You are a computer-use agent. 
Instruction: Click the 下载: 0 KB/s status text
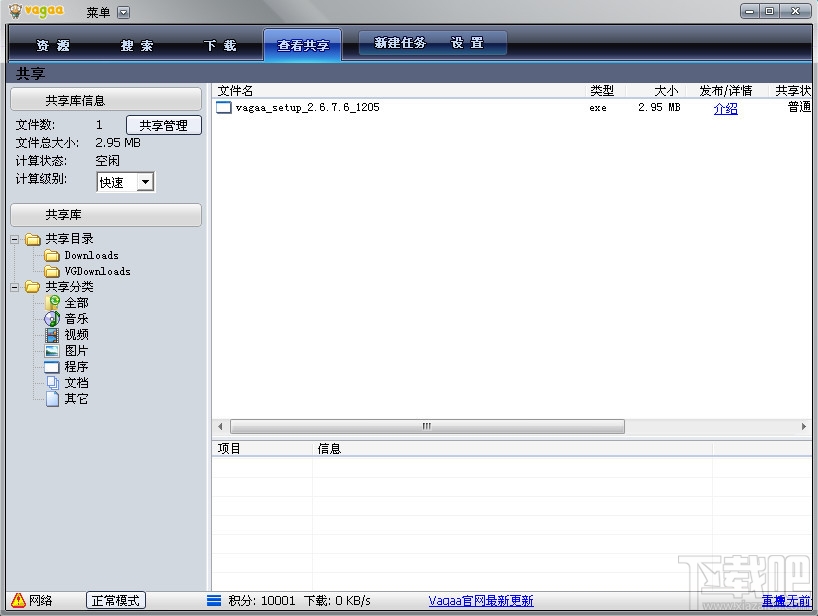337,601
